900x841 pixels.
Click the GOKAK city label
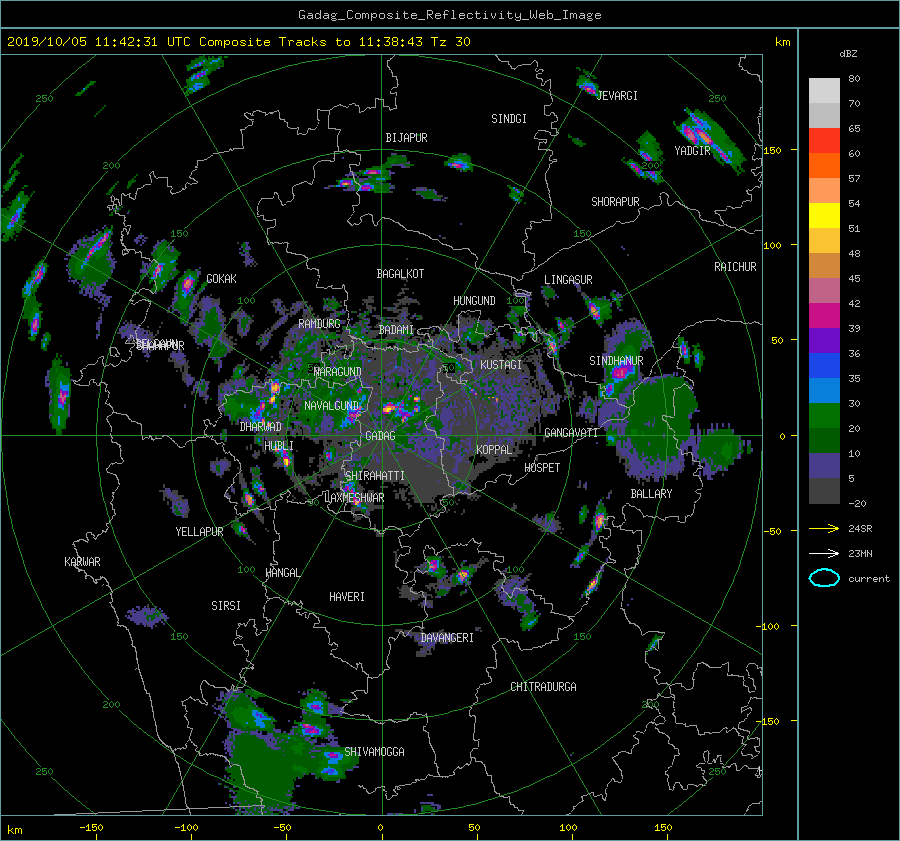point(221,279)
